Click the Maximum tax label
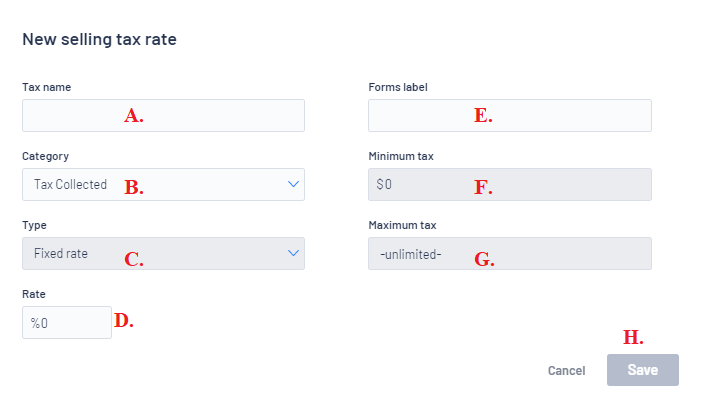709x415 pixels. click(402, 226)
